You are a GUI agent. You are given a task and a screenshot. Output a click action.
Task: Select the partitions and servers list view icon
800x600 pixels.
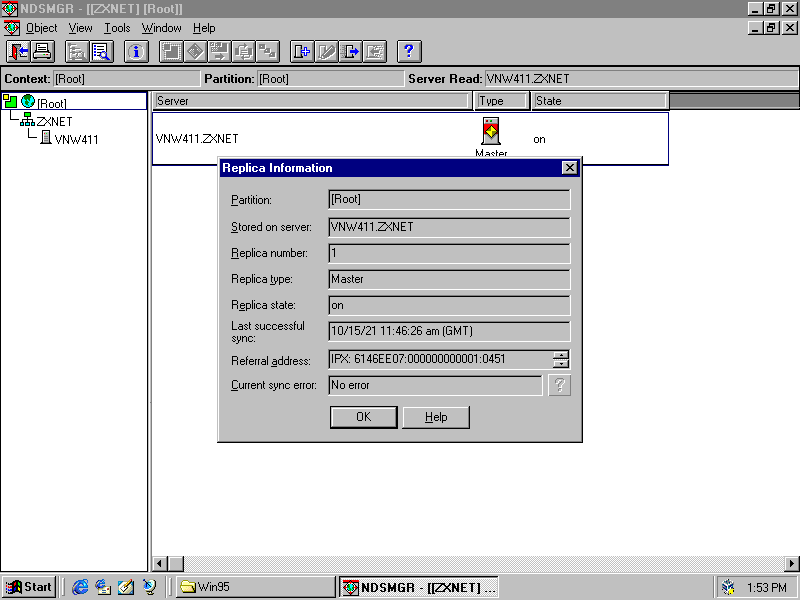pos(102,52)
